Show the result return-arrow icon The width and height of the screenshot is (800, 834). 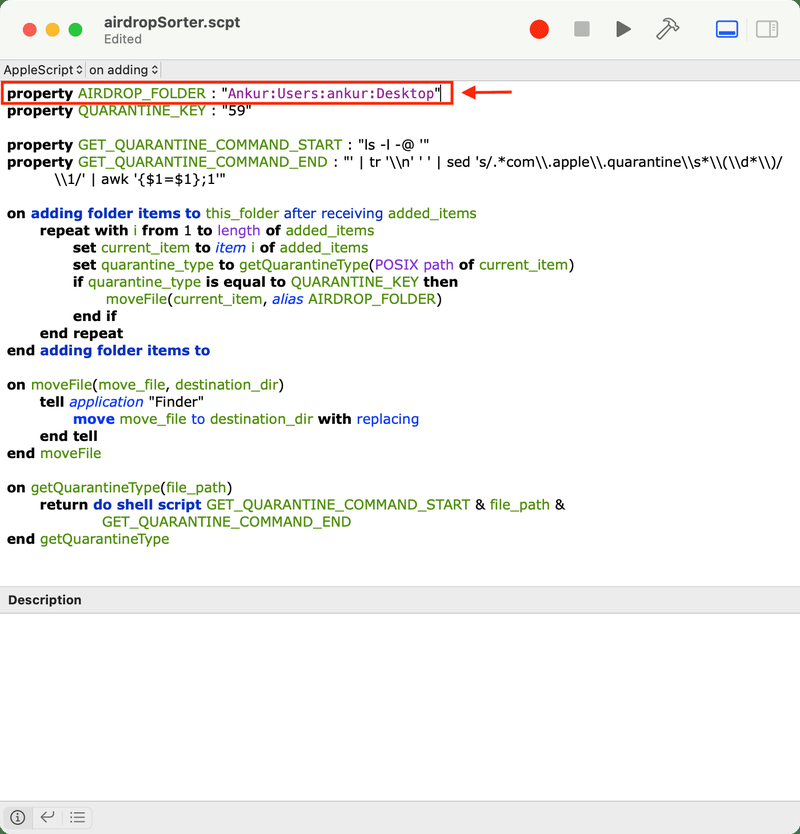(47, 817)
